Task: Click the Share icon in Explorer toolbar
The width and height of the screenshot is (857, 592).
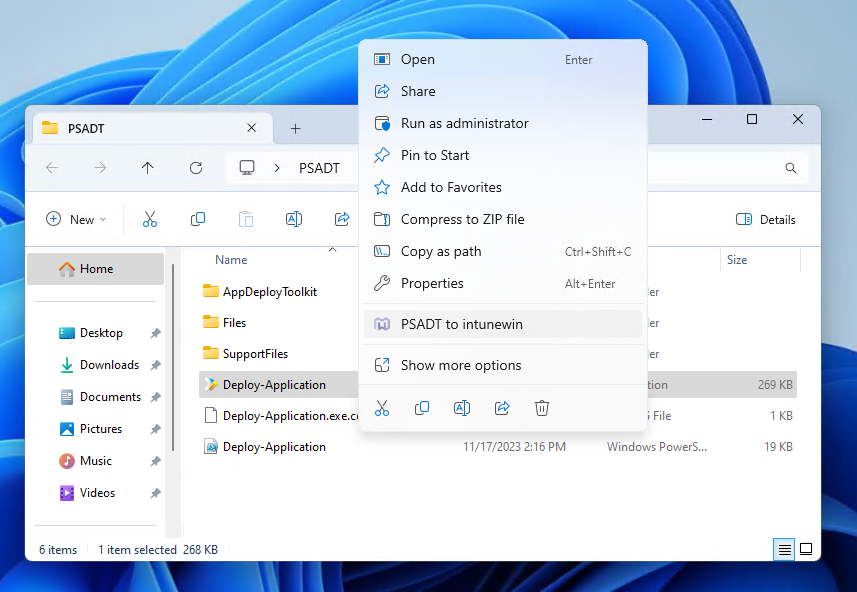Action: (342, 219)
